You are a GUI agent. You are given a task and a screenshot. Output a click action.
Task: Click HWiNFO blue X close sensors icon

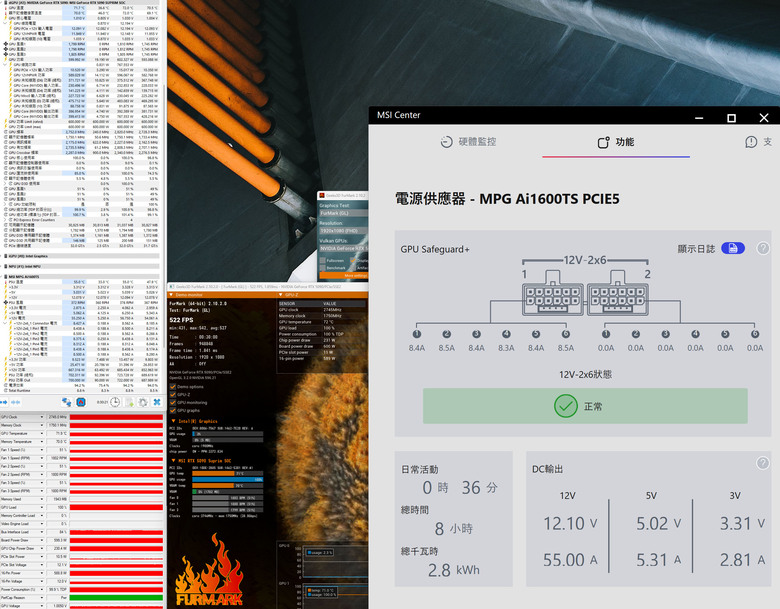point(157,402)
